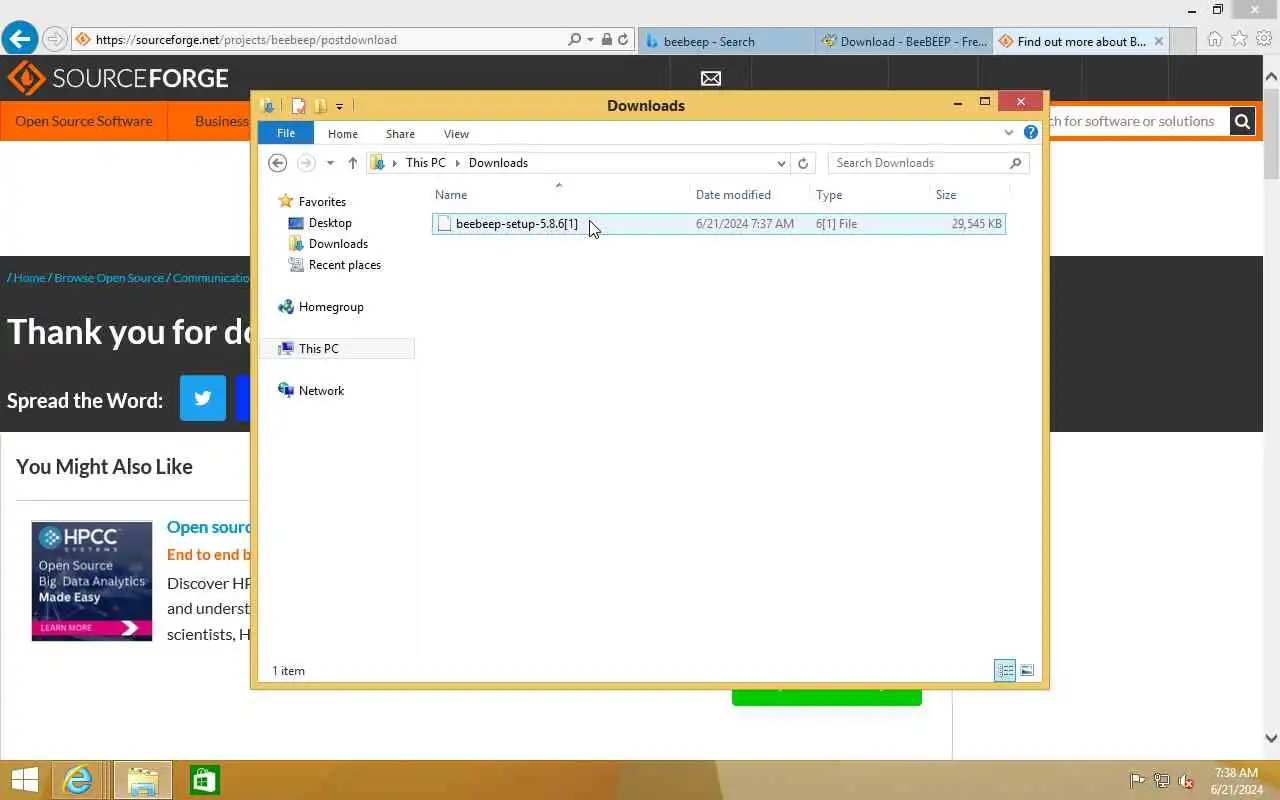Viewport: 1280px width, 800px height.
Task: Click SourceForge envelope mail icon
Action: pos(711,78)
